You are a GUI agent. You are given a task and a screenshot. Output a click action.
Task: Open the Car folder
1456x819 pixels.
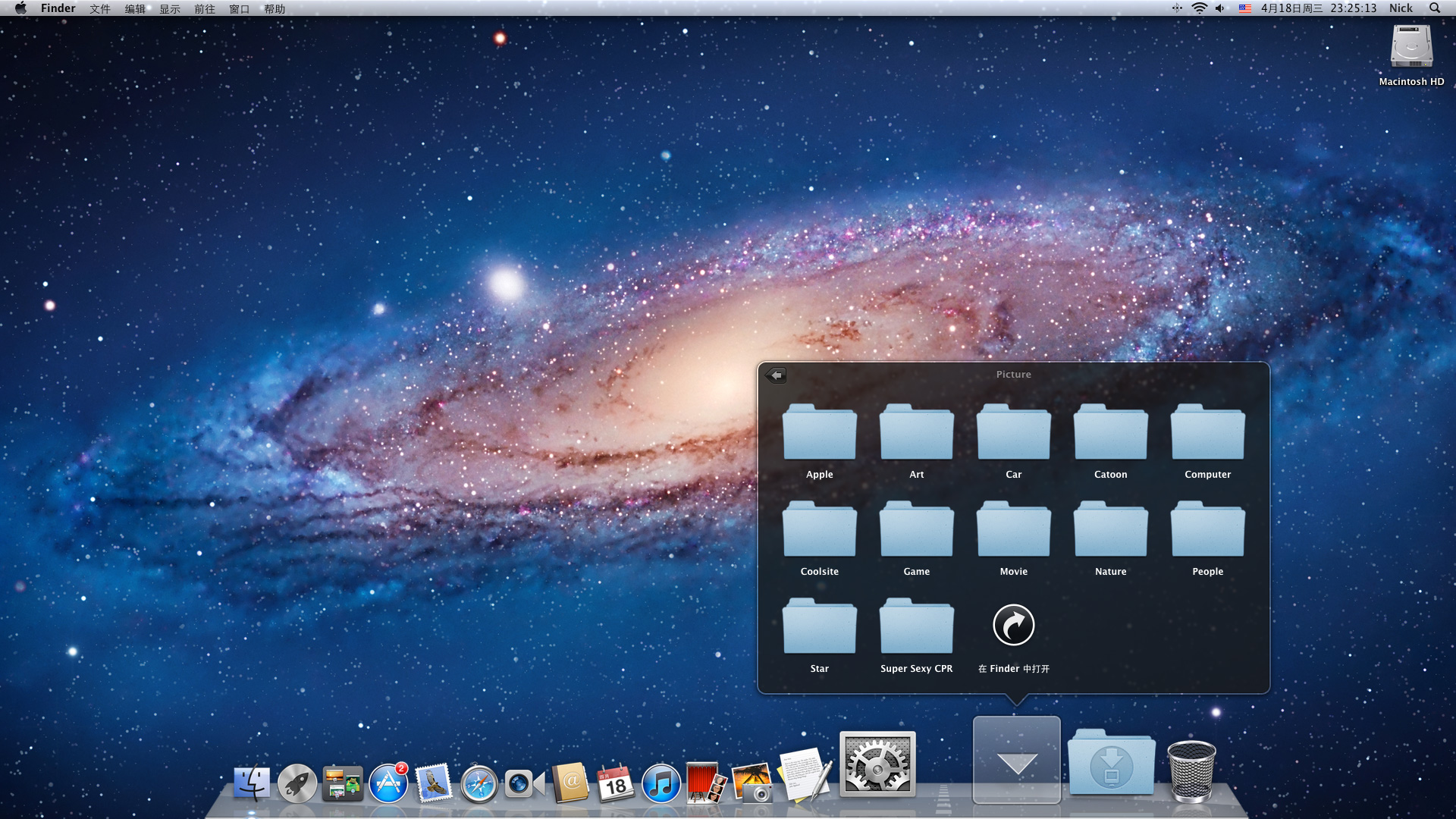(x=1013, y=432)
